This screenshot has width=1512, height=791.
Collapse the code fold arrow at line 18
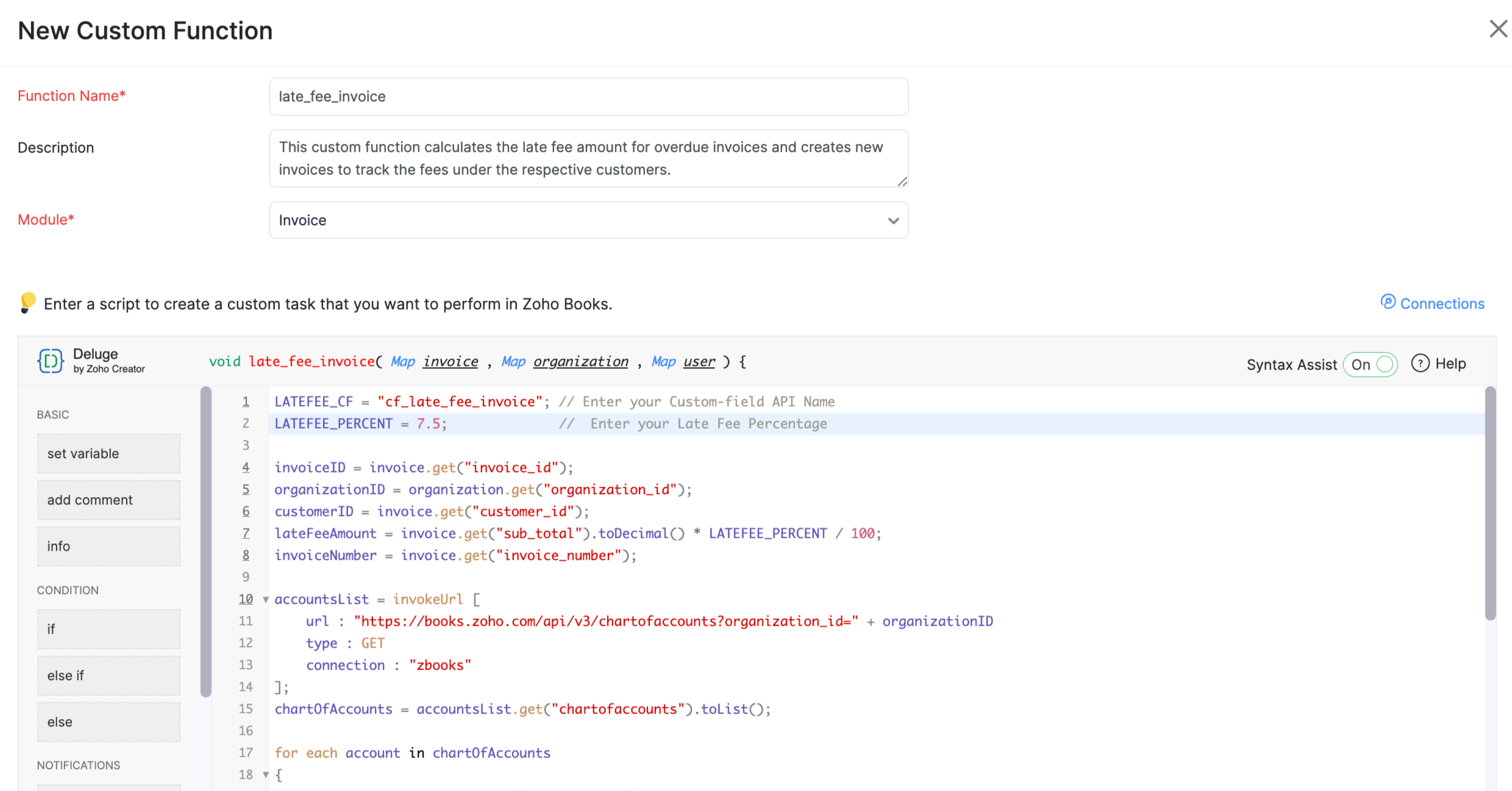click(266, 775)
